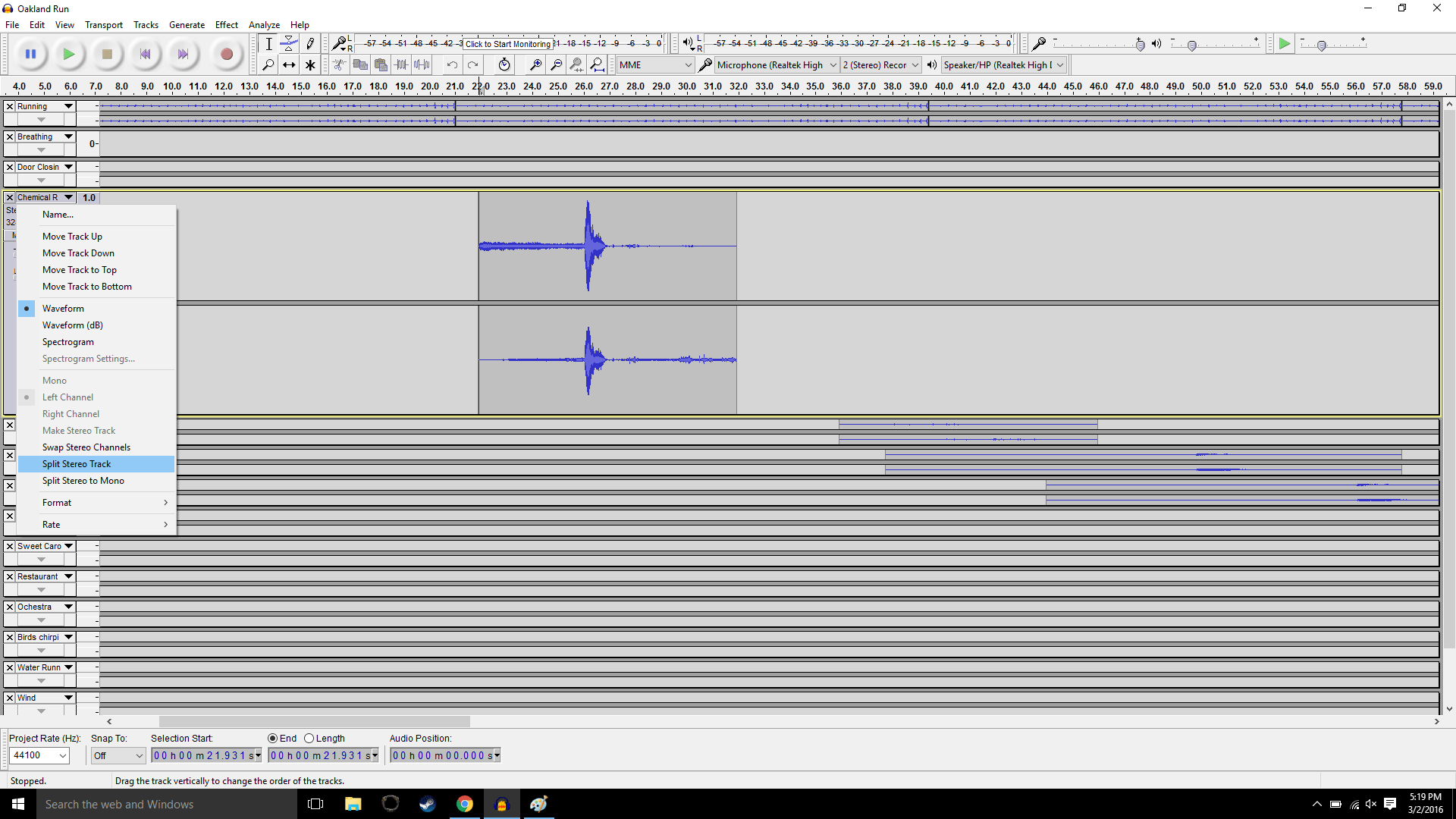The image size is (1456, 819).
Task: Close the Running track
Action: [10, 106]
